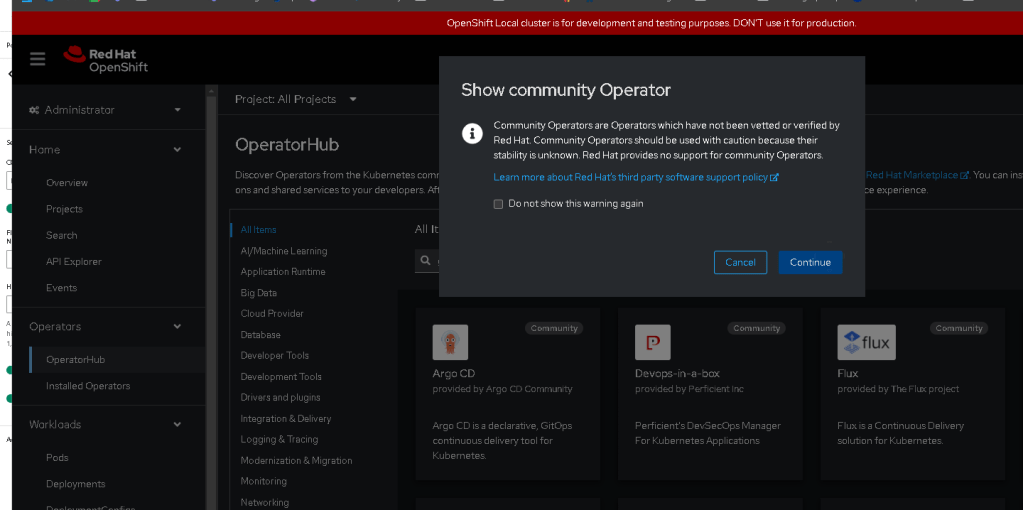
Task: Filter by Development Tools category
Action: tap(281, 376)
